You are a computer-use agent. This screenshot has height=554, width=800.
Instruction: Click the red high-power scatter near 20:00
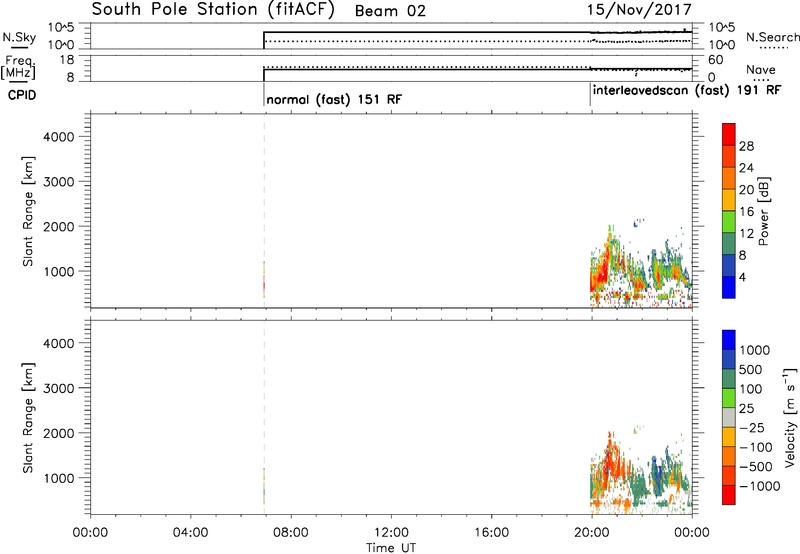600,273
